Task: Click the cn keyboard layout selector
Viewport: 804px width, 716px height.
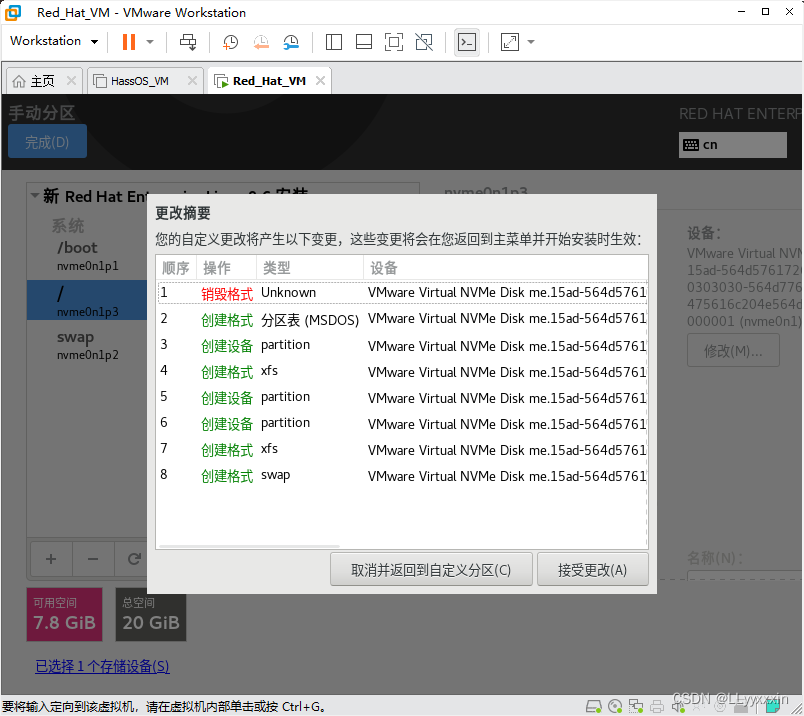Action: tap(733, 144)
